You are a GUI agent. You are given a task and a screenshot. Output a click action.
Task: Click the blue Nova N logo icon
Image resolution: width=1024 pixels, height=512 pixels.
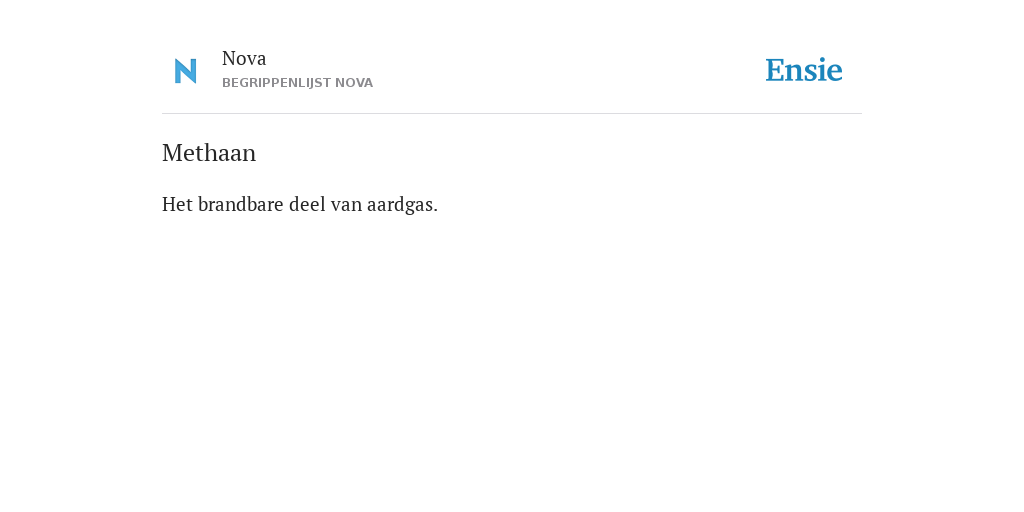[x=185, y=71]
